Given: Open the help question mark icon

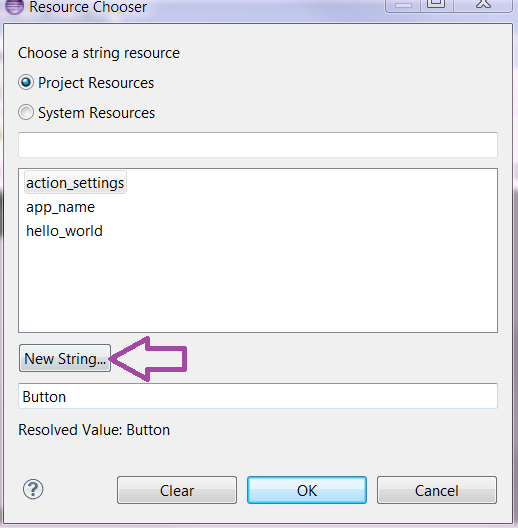Looking at the screenshot, I should click(33, 489).
